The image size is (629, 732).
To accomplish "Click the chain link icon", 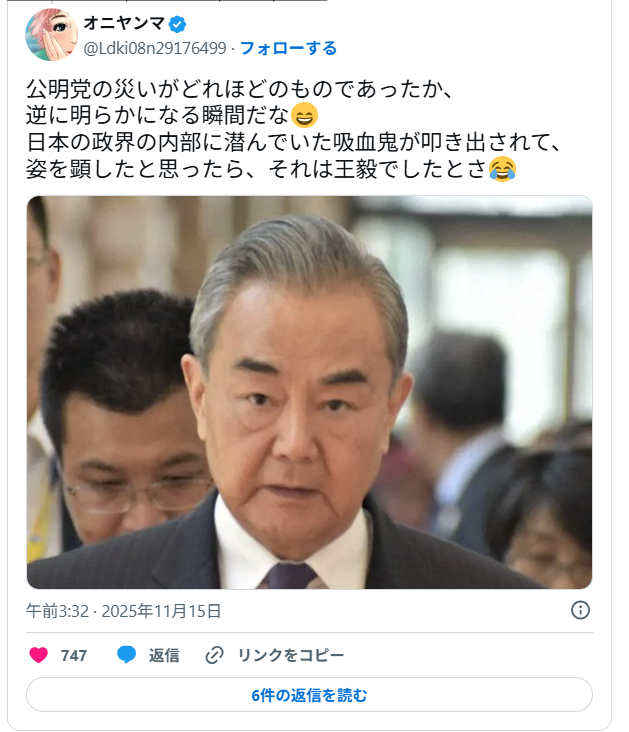I will tap(214, 655).
